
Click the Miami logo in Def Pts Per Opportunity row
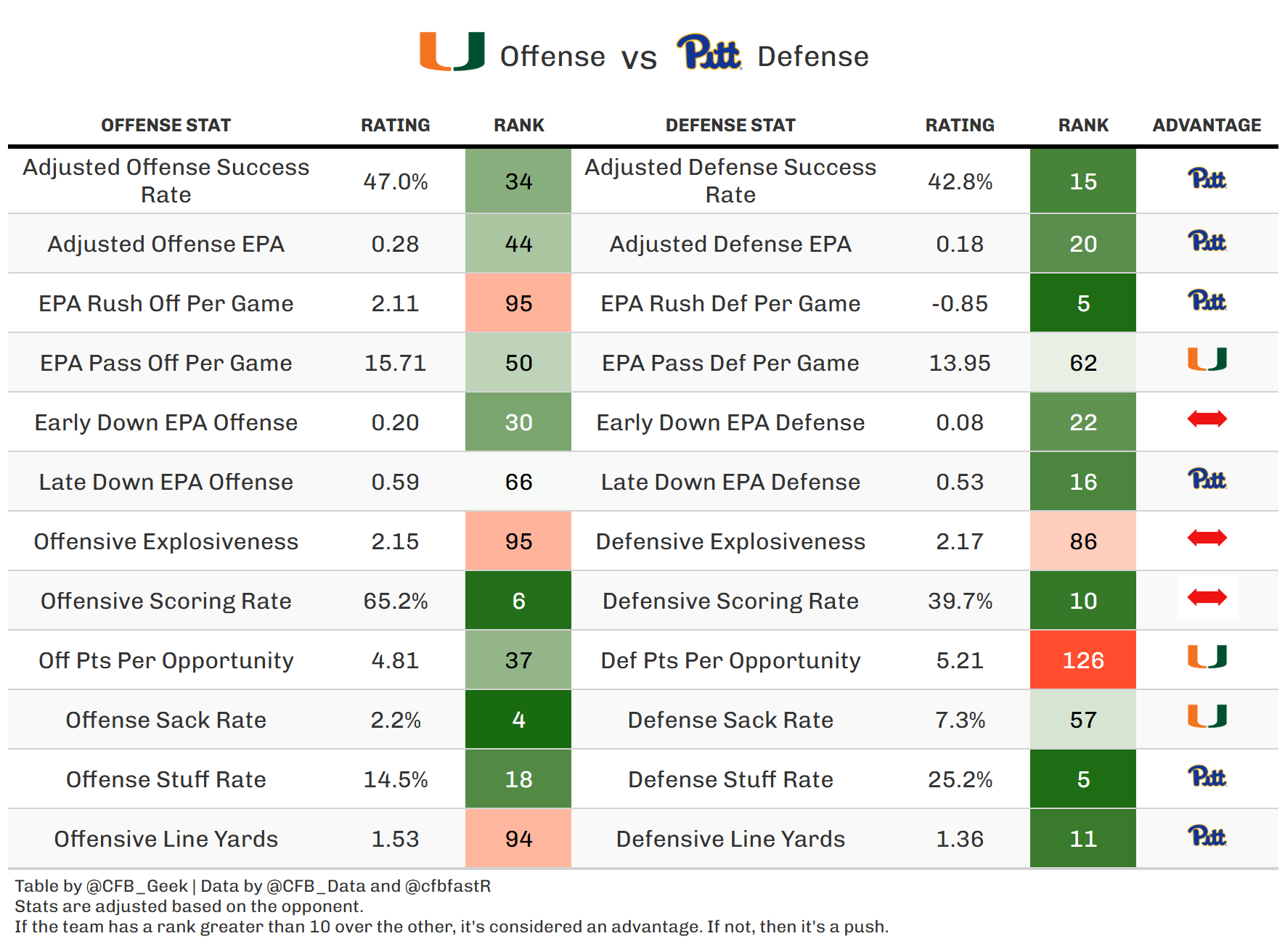(x=1207, y=657)
